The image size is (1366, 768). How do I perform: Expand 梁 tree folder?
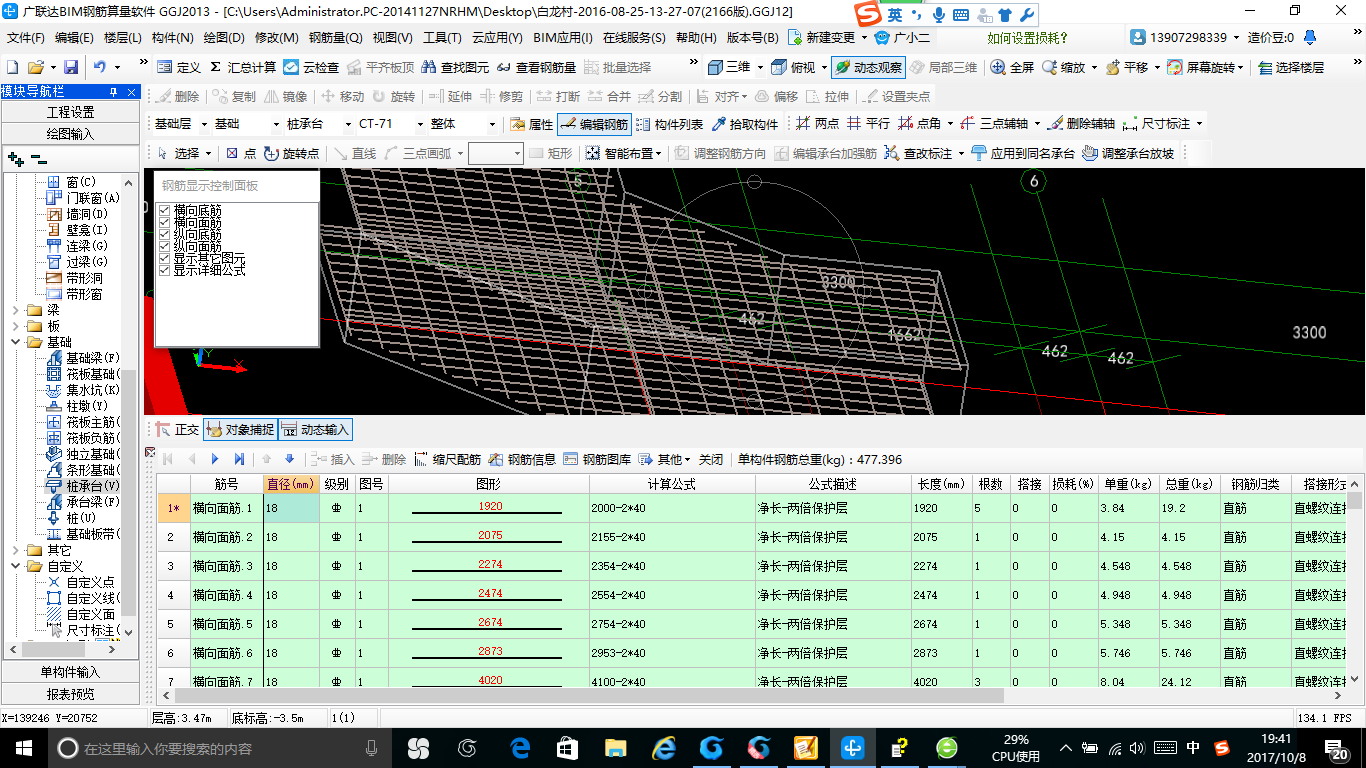click(15, 310)
